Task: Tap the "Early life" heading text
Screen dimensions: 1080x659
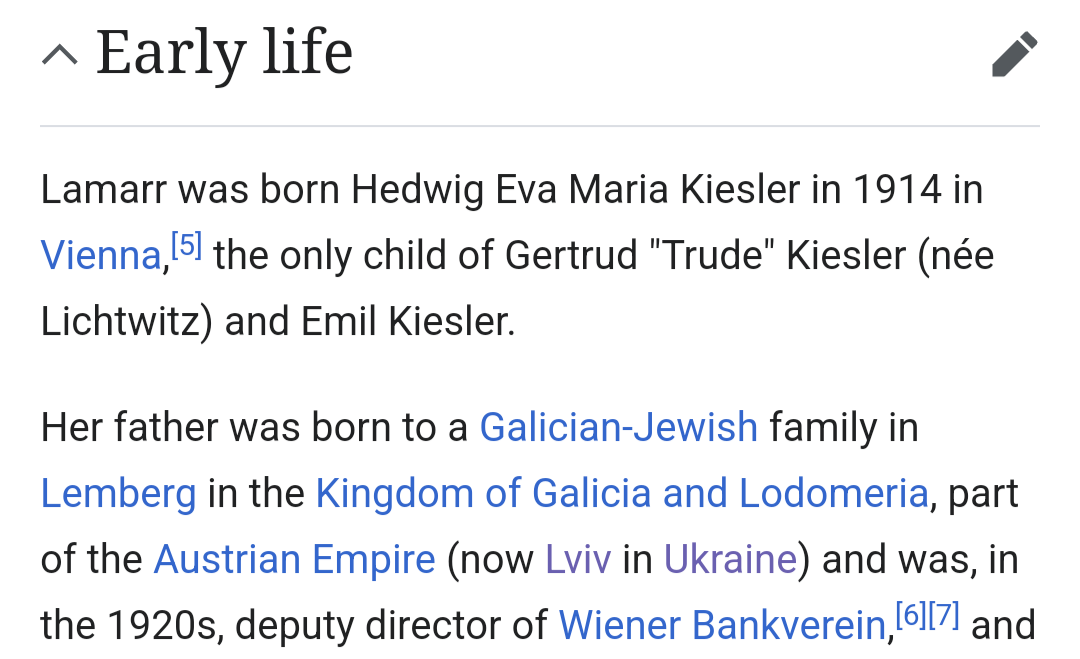Action: 224,53
